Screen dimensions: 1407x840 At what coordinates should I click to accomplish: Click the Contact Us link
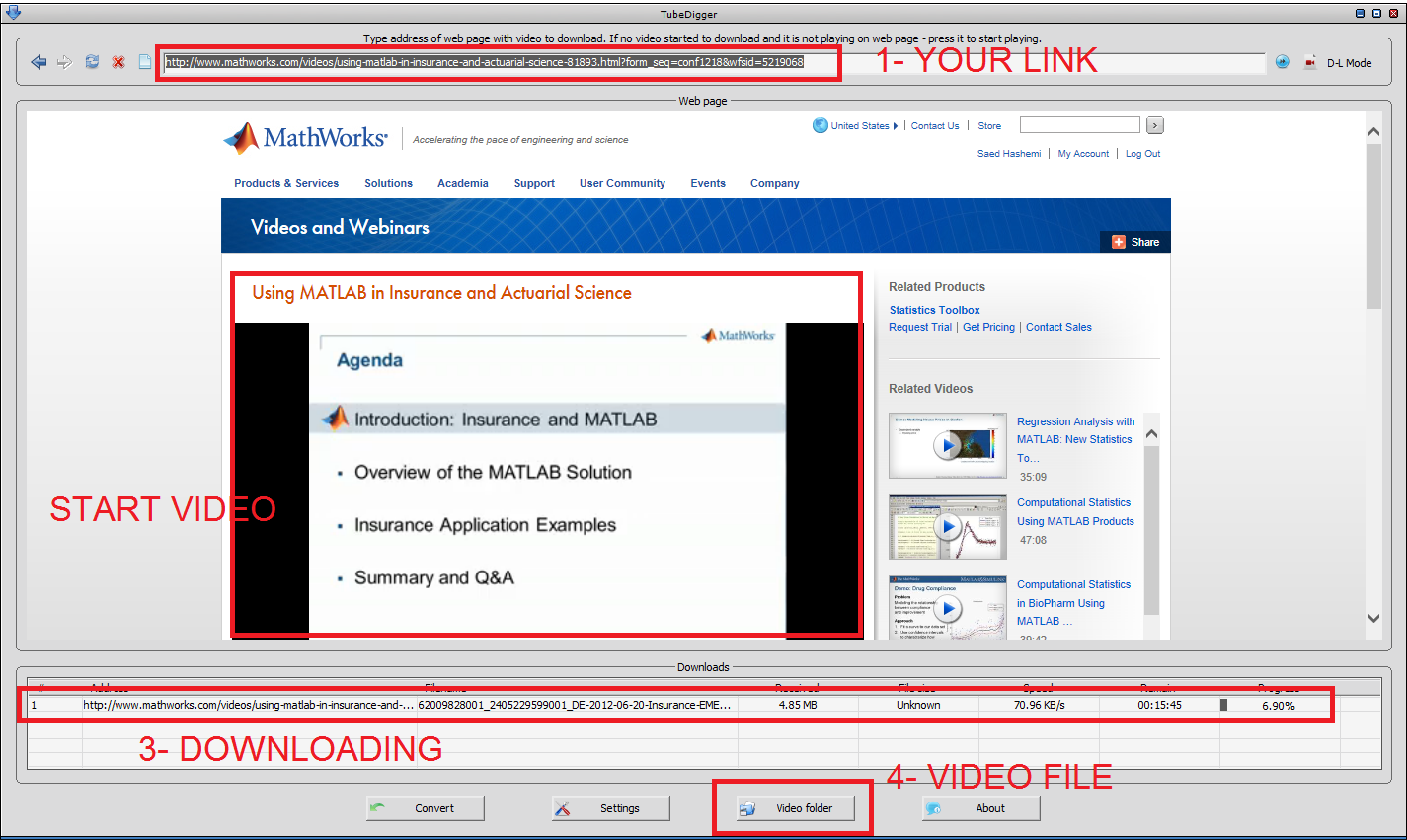pos(934,126)
